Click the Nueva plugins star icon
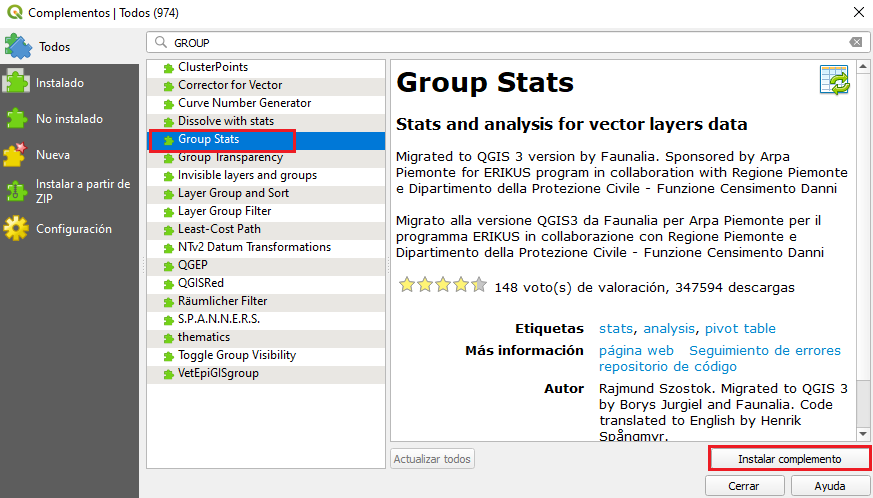 click(x=17, y=155)
